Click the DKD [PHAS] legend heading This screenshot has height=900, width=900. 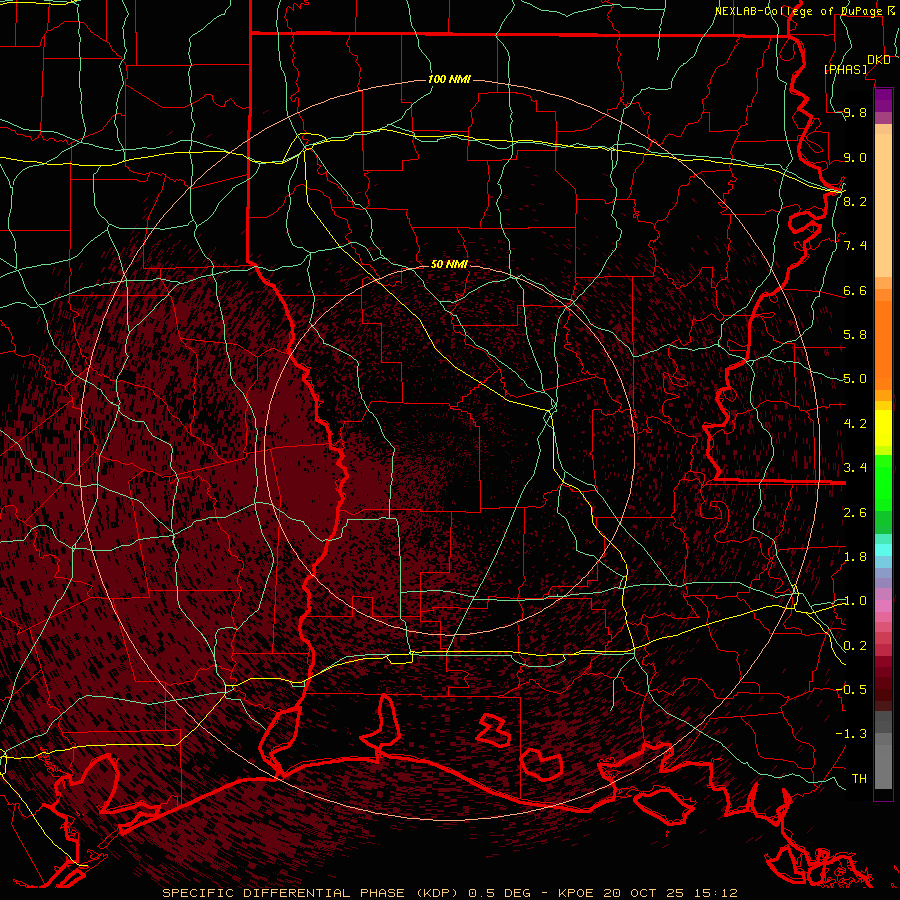point(857,64)
